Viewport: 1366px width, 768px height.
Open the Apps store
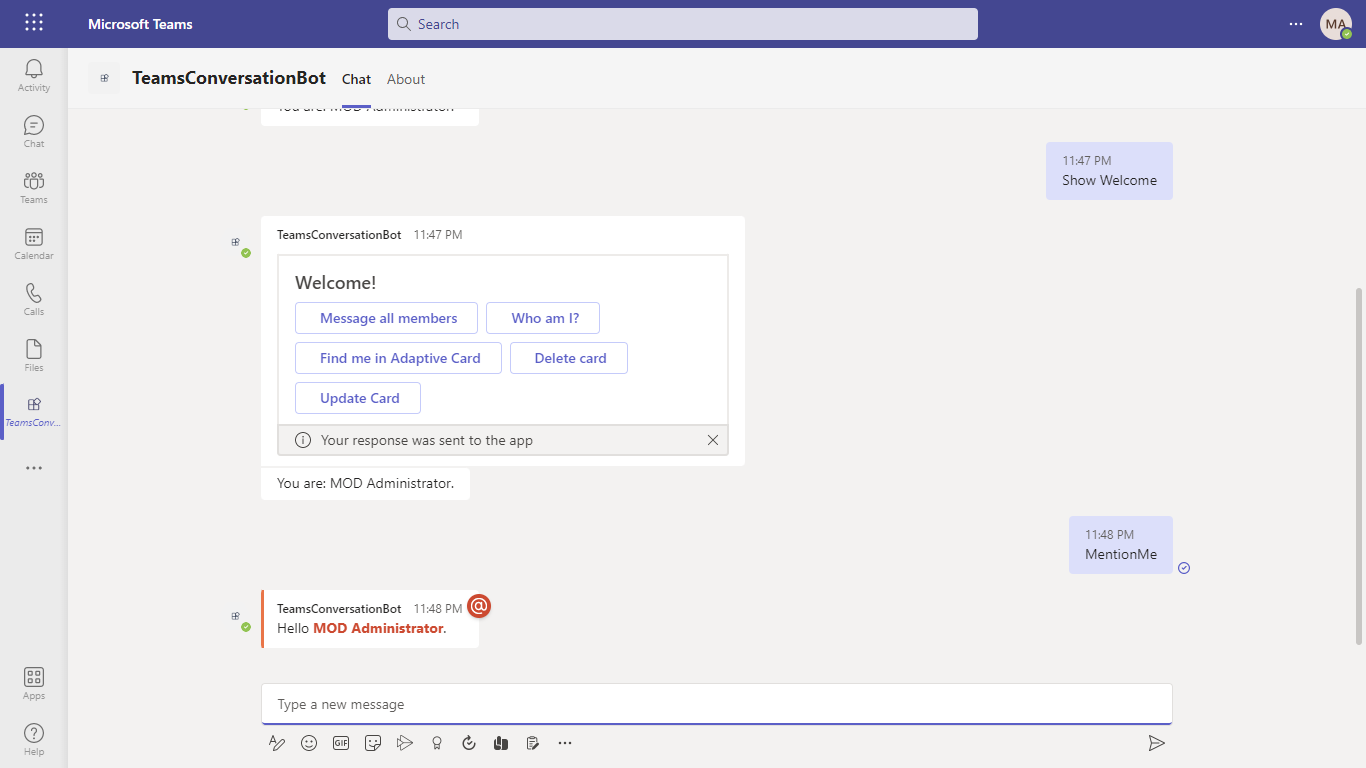point(34,683)
